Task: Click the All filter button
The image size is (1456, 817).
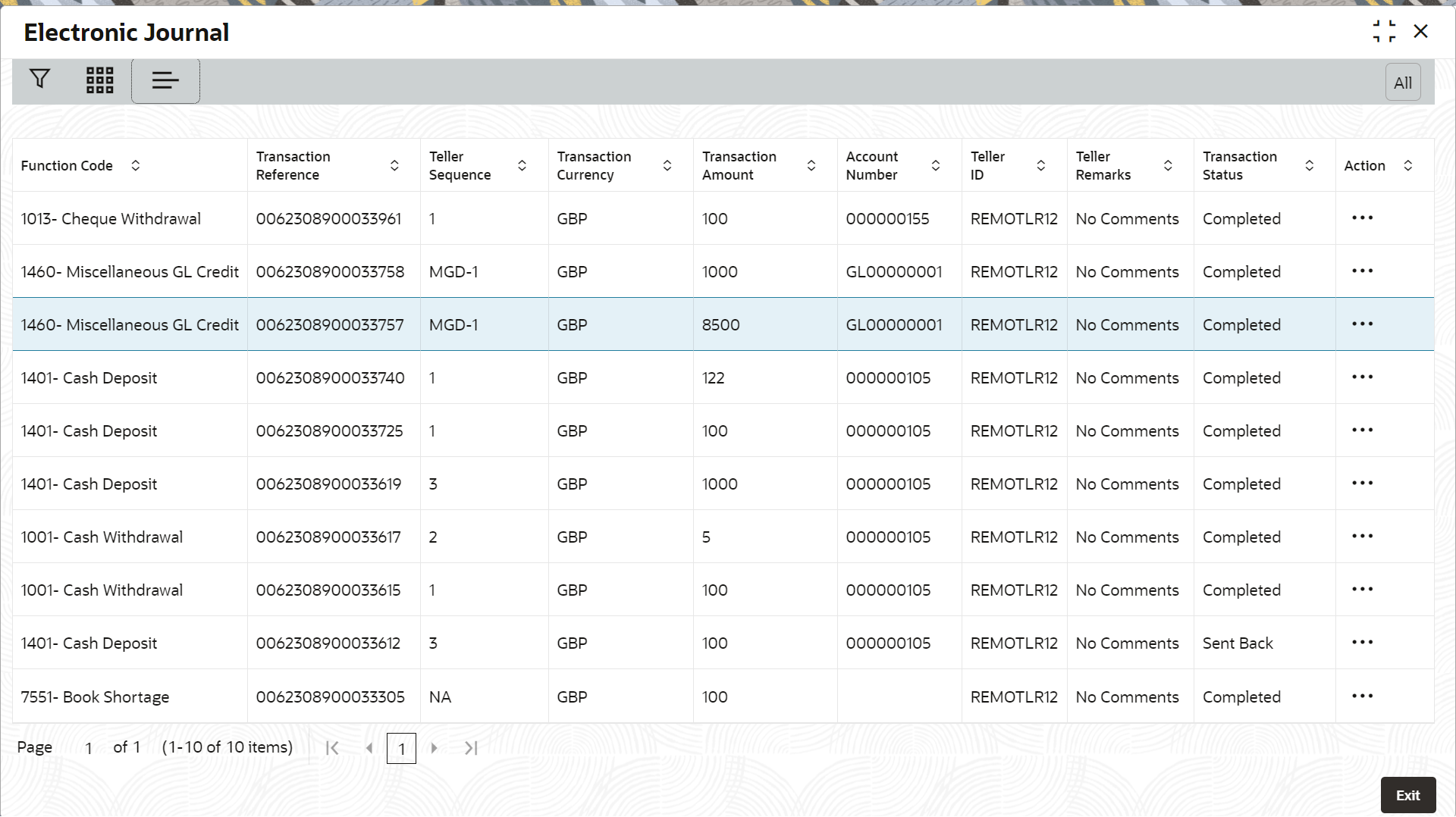Action: tap(1402, 83)
